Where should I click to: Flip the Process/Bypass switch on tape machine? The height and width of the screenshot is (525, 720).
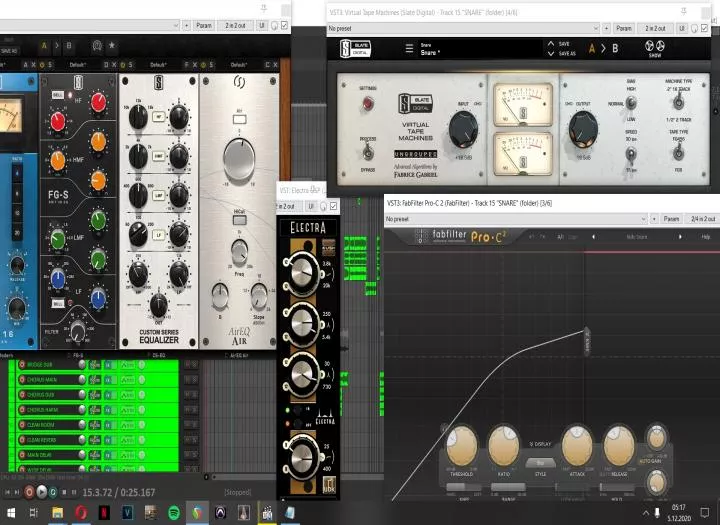[x=368, y=152]
